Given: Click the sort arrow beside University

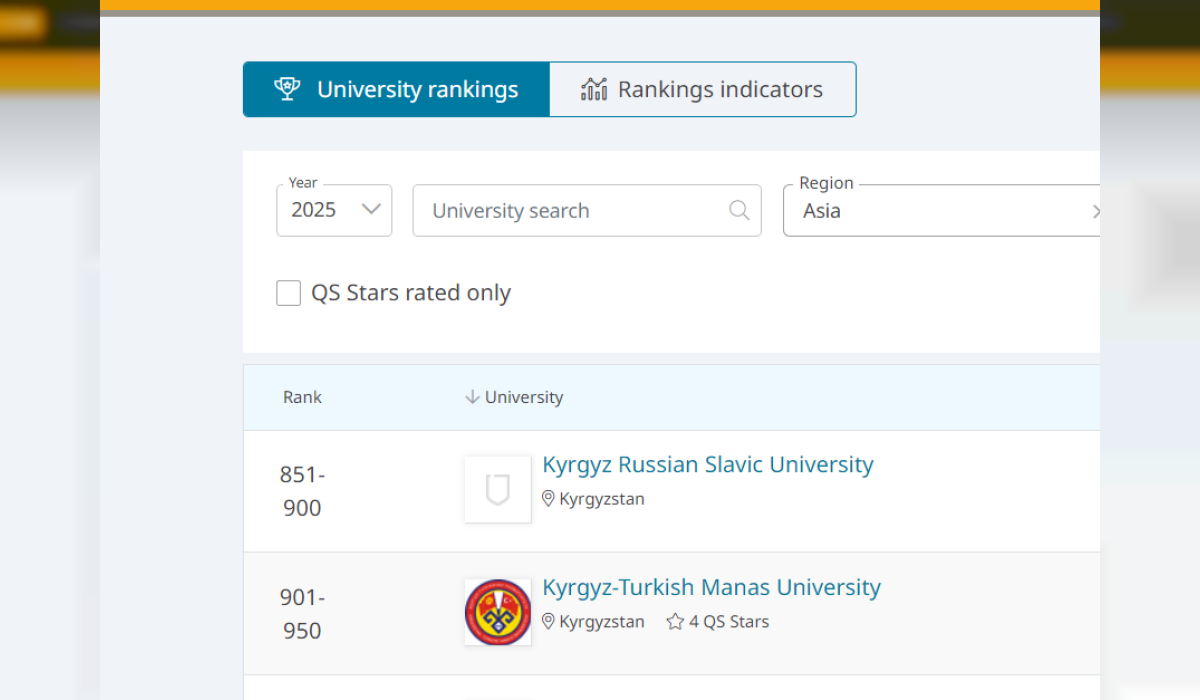Looking at the screenshot, I should coord(473,397).
